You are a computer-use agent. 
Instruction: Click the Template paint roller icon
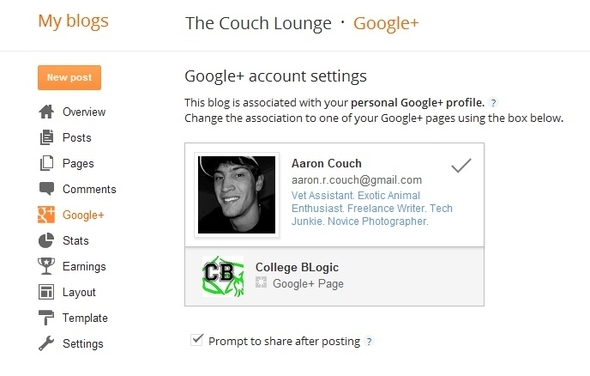46,318
